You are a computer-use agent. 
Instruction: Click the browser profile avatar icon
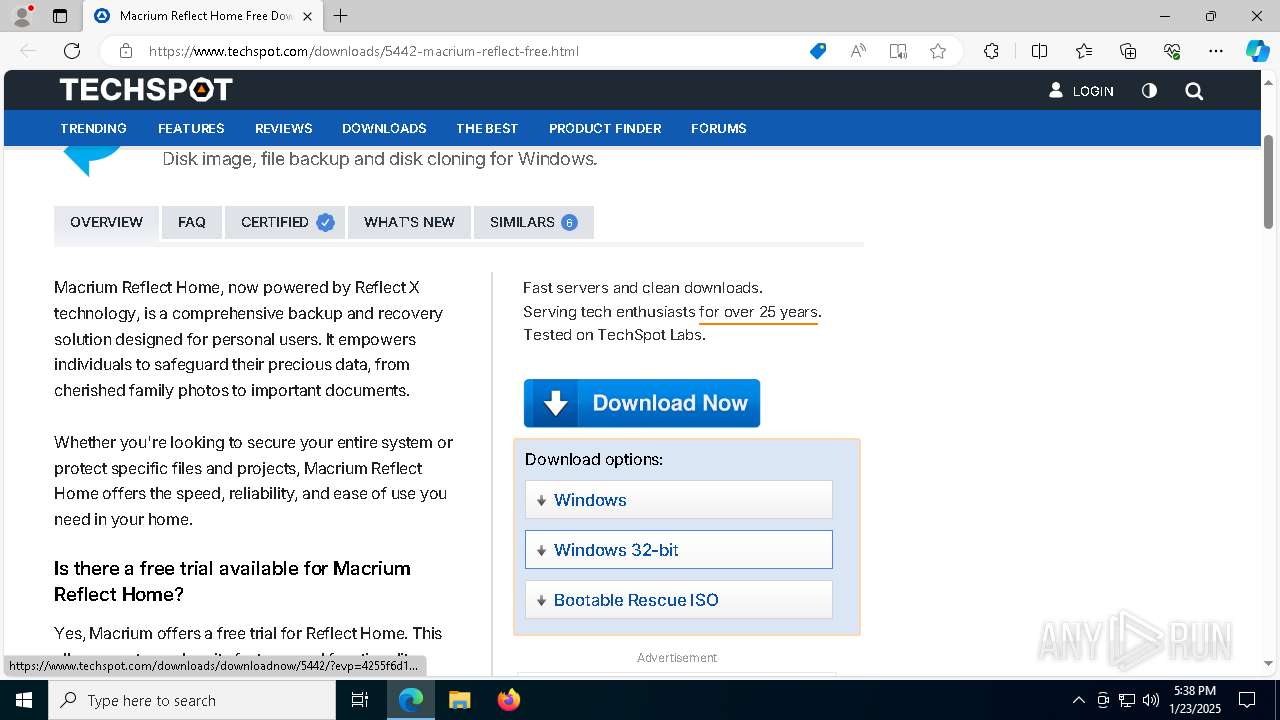point(21,16)
